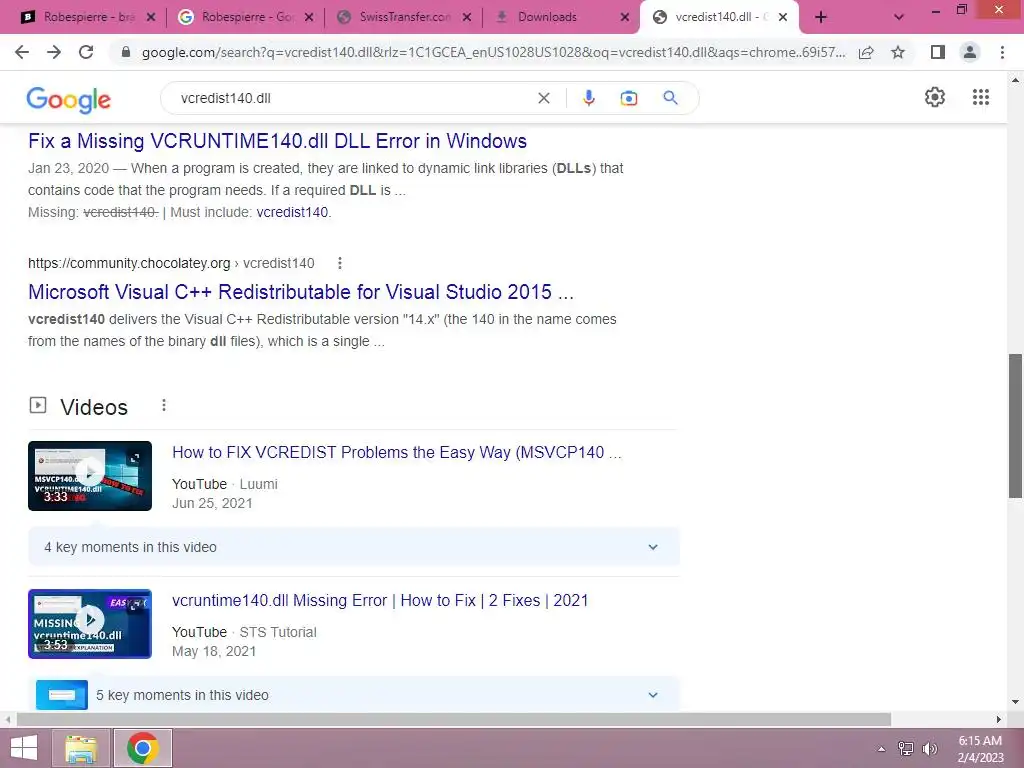Open Chrome profile avatar
Viewport: 1024px width, 768px height.
[x=970, y=52]
